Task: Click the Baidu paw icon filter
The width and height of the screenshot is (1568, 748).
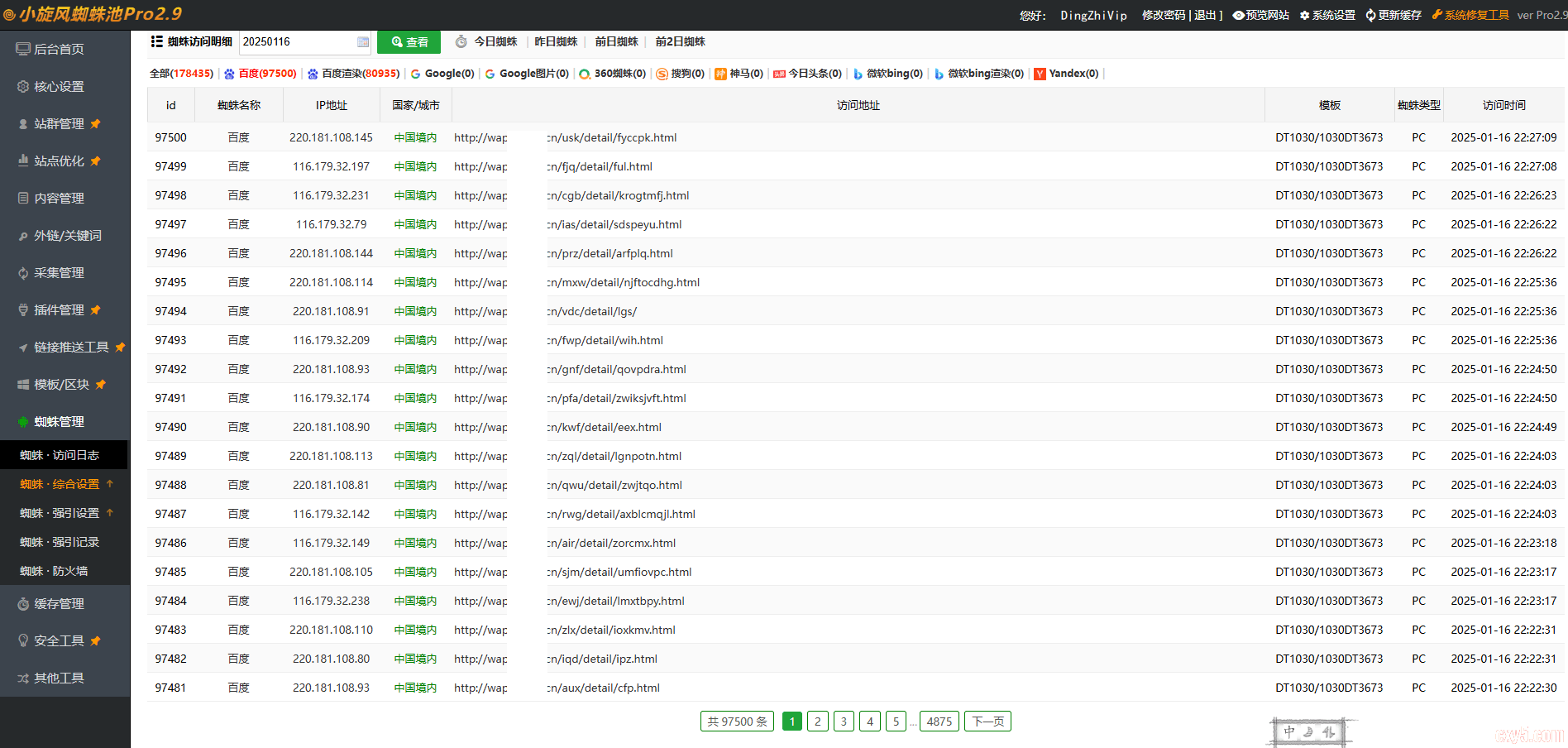Action: point(229,74)
